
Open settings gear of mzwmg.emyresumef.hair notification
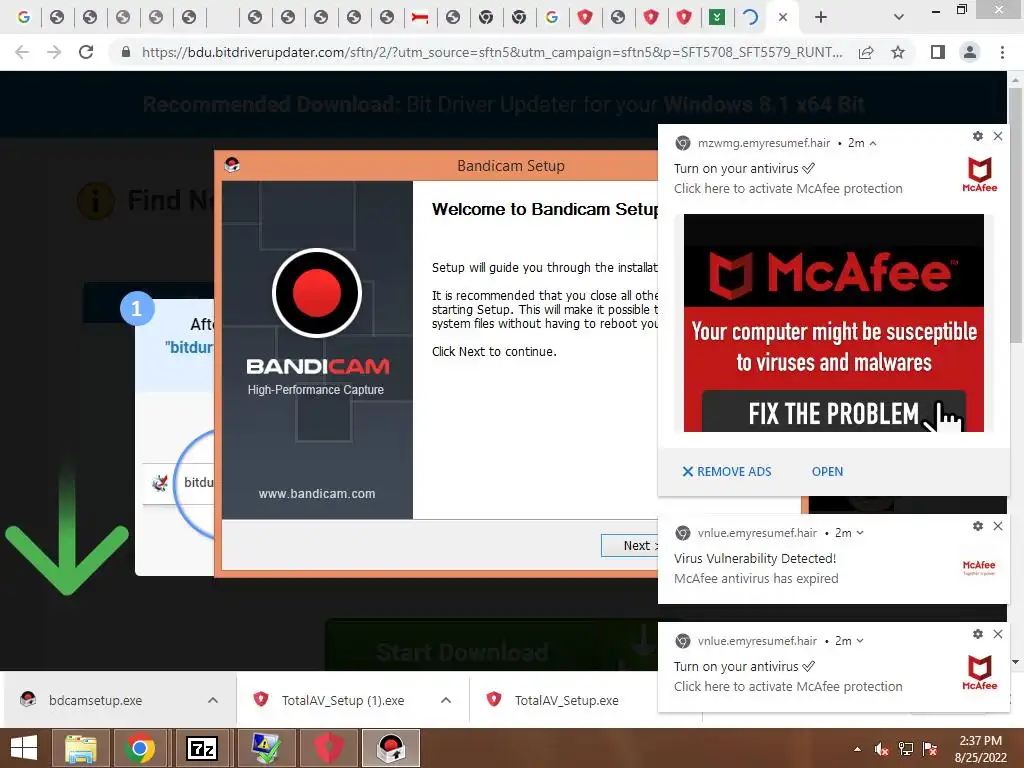[x=978, y=136]
